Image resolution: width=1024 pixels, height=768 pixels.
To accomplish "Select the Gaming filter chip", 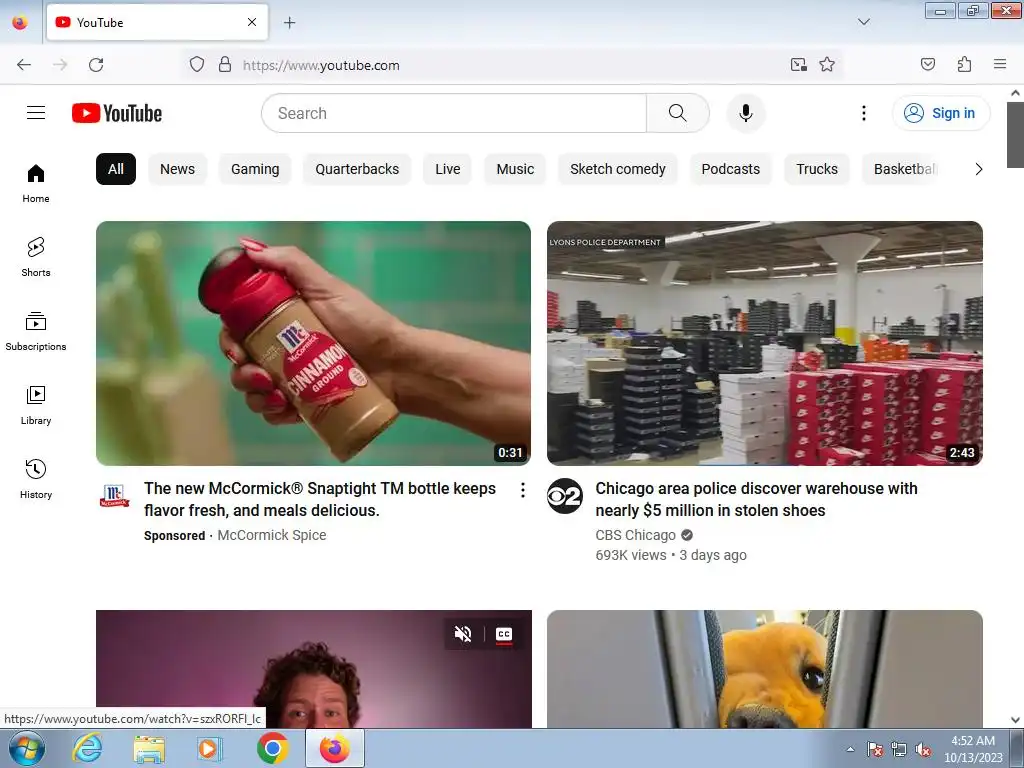I will 255,169.
